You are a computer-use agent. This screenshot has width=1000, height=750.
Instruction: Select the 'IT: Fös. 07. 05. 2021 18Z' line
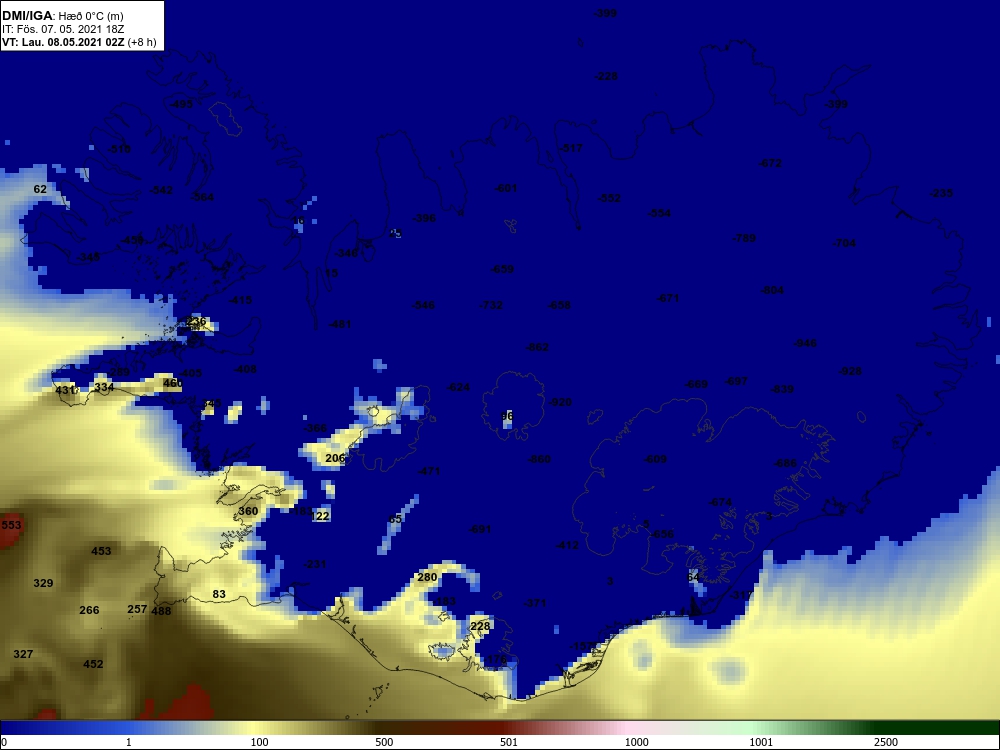(62, 29)
